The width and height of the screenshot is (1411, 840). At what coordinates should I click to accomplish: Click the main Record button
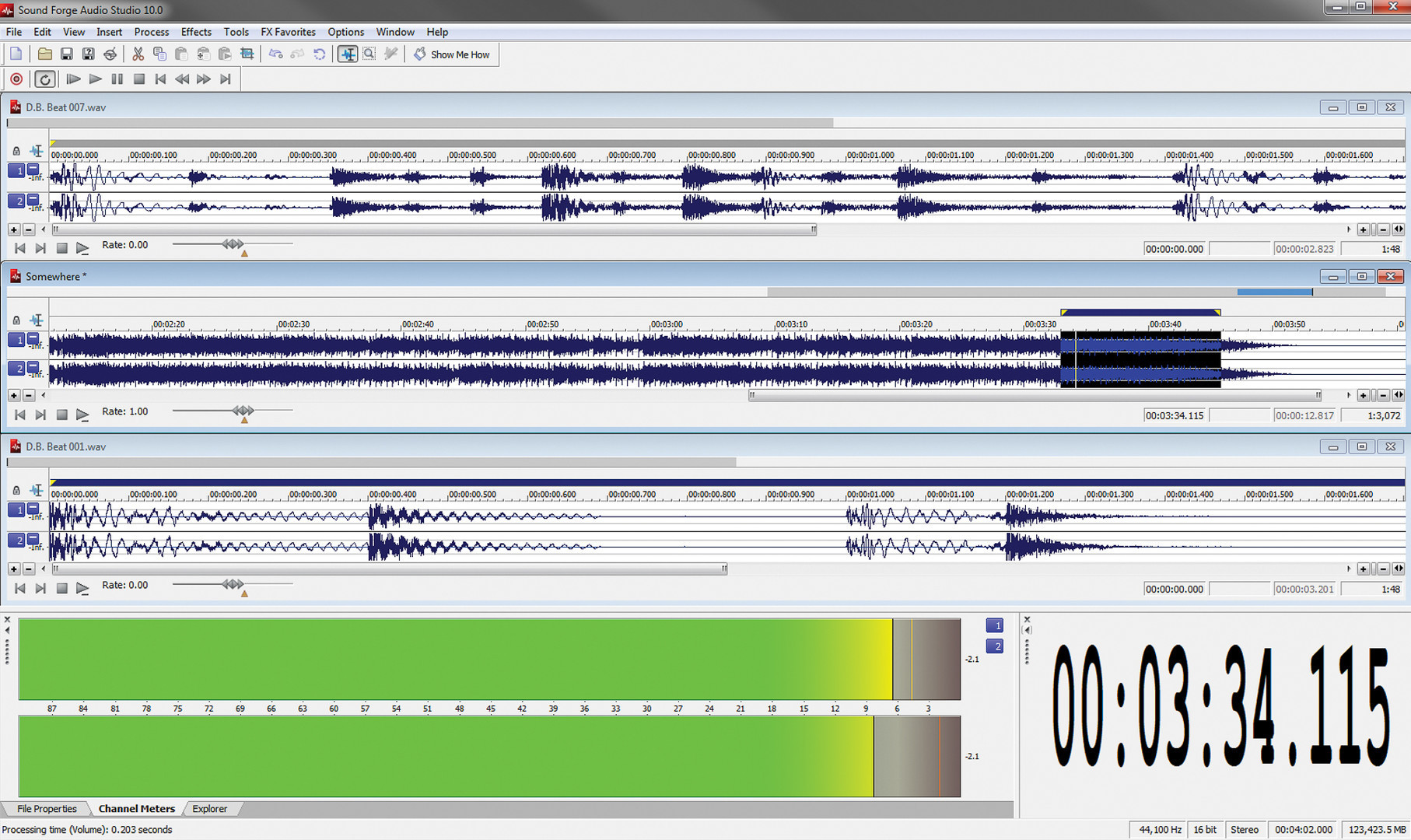16,79
